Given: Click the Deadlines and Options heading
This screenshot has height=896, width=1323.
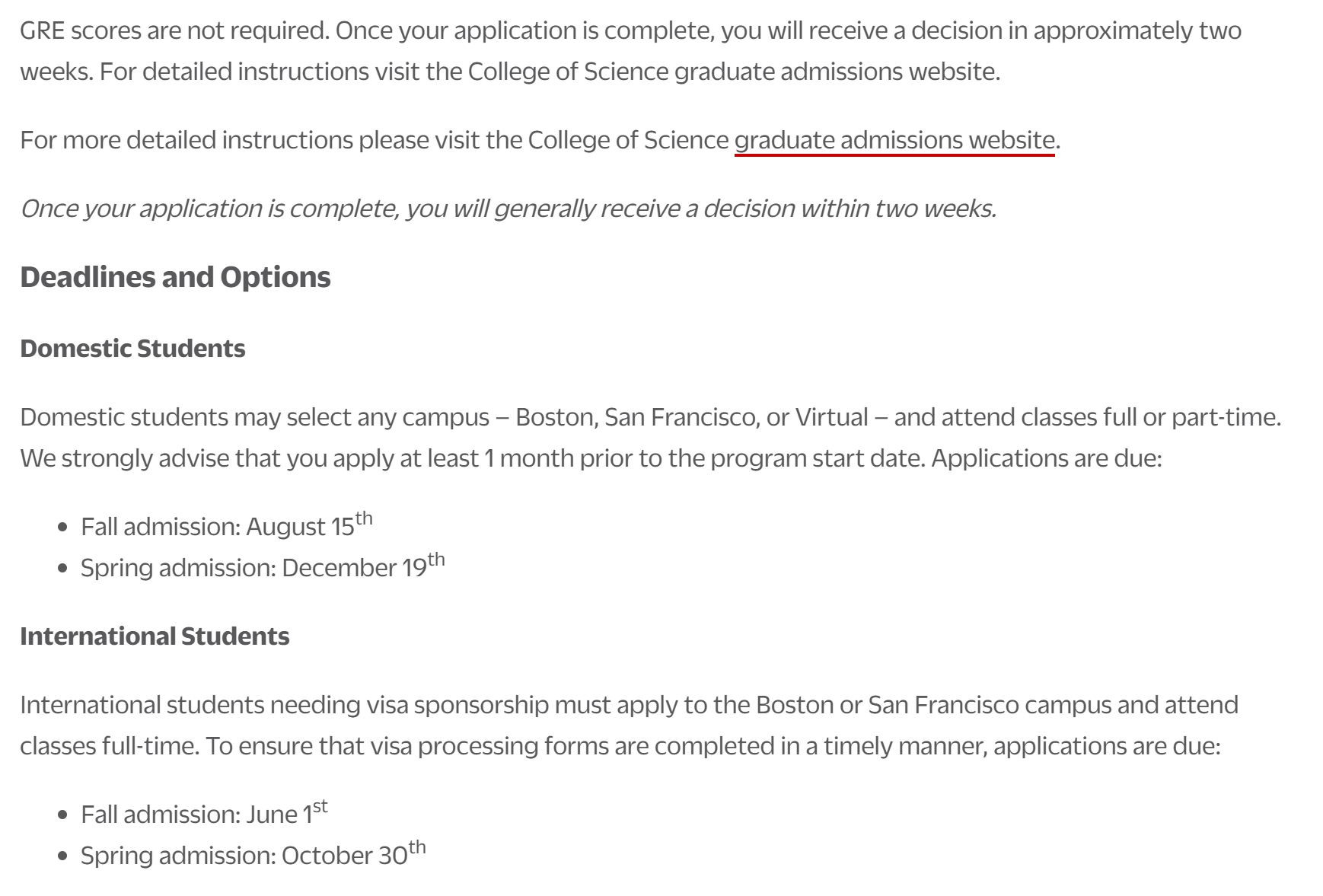Looking at the screenshot, I should point(175,277).
